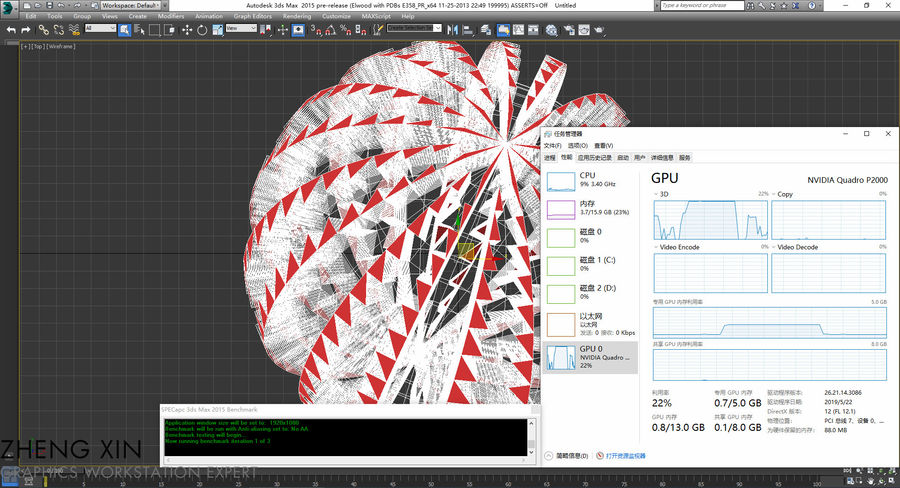900x488 pixels.
Task: Open the Rendering menu
Action: point(297,16)
